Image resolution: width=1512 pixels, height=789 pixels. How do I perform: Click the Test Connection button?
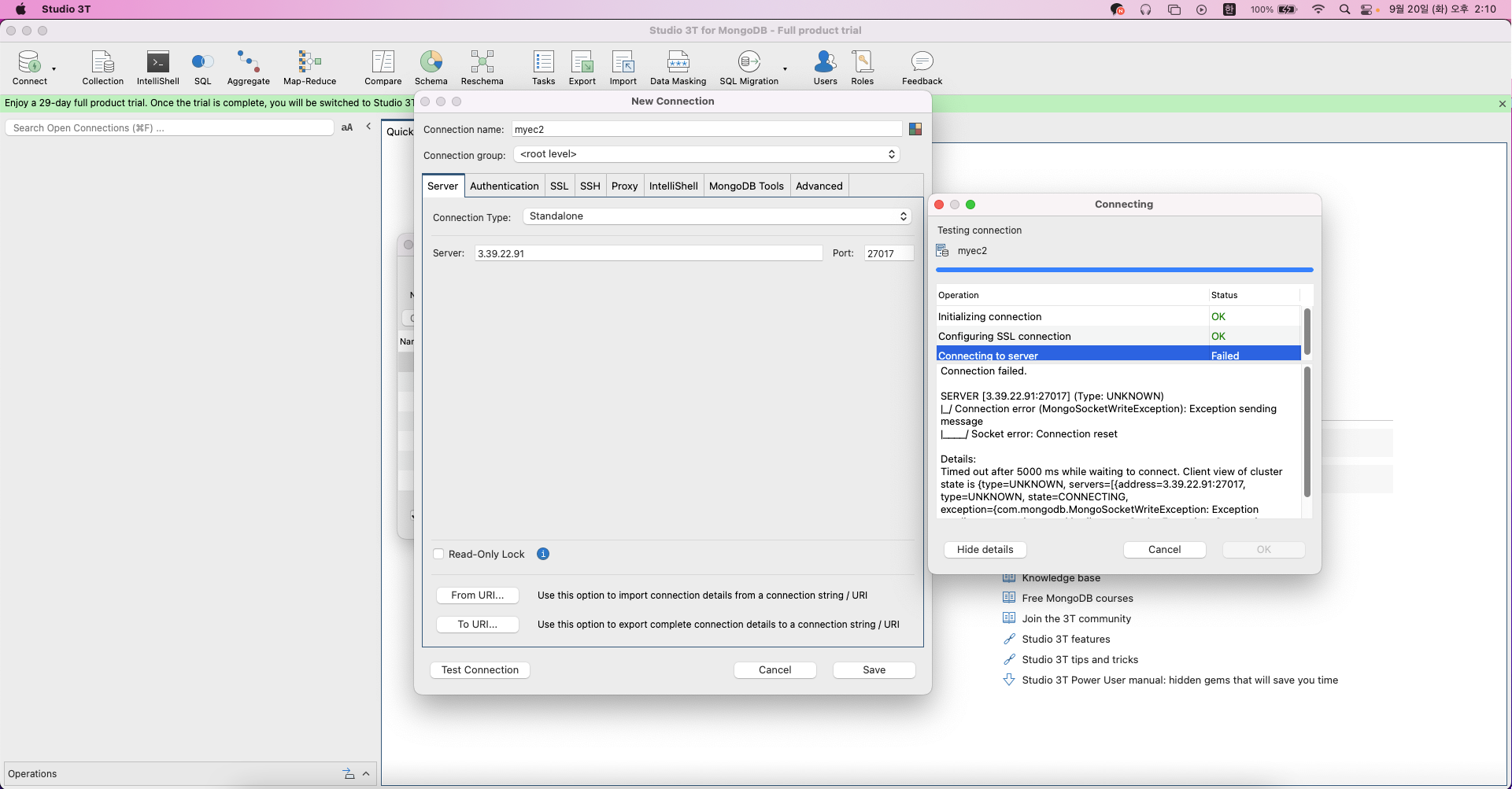coord(480,670)
